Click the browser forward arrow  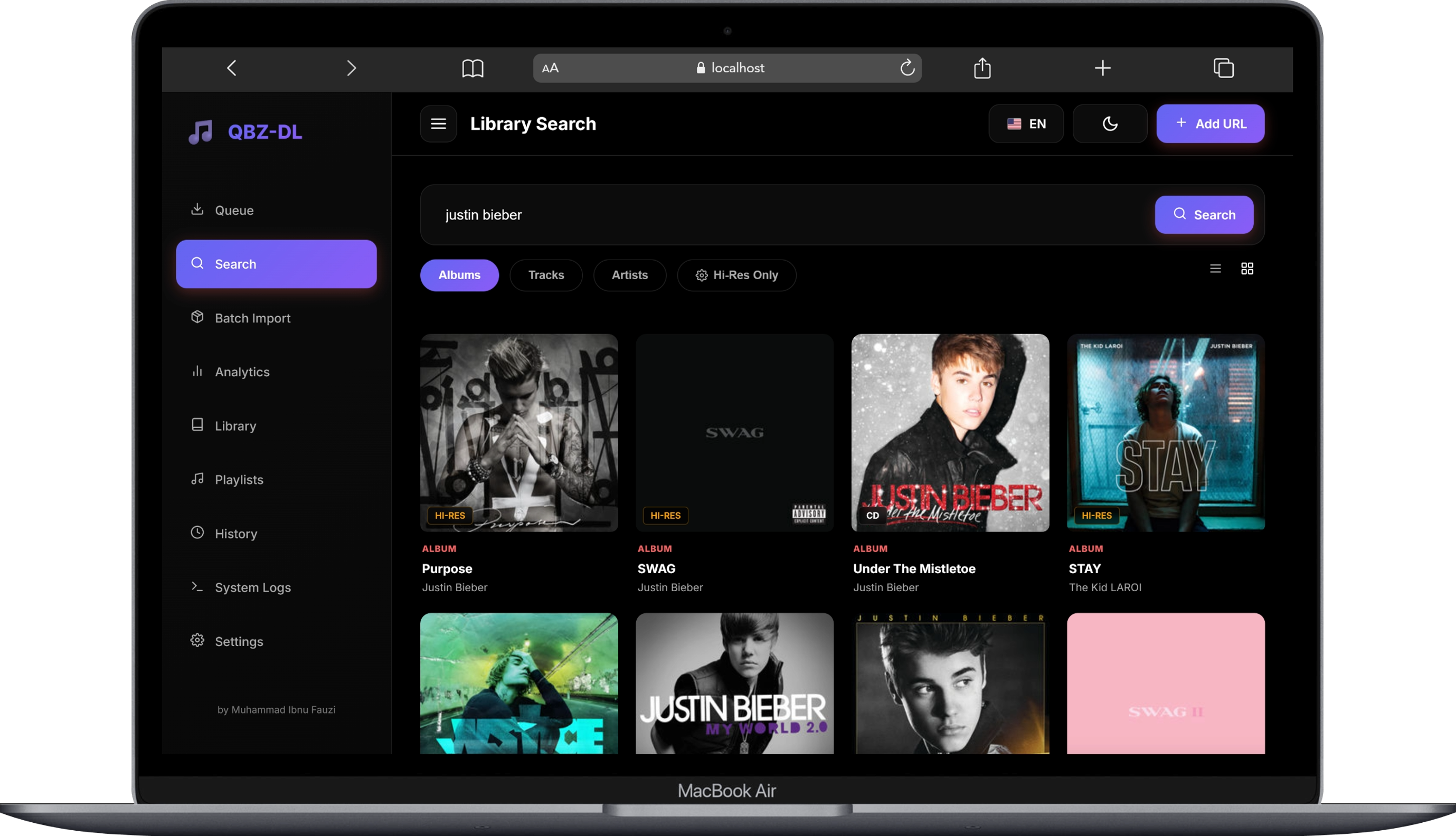pyautogui.click(x=352, y=68)
